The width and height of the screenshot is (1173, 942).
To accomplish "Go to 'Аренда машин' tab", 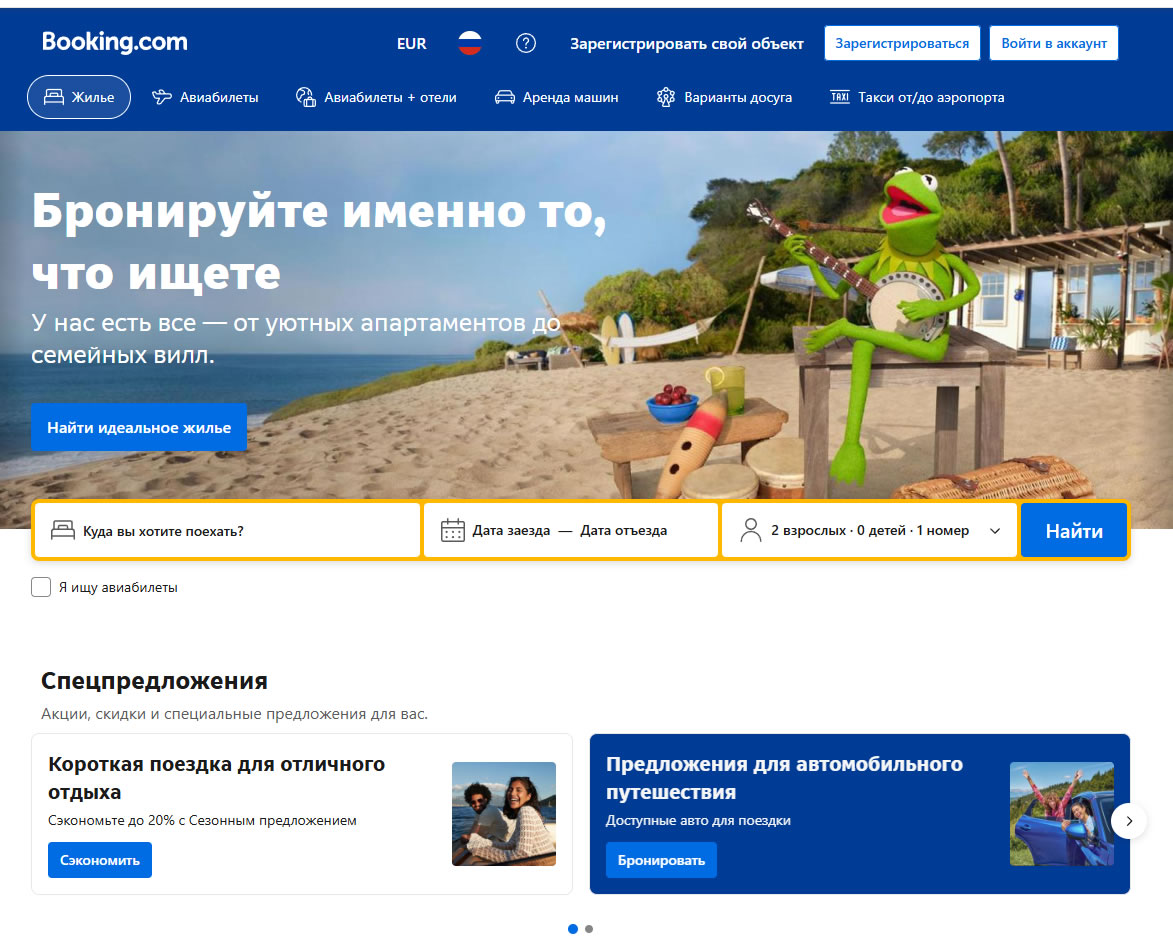I will coord(557,97).
